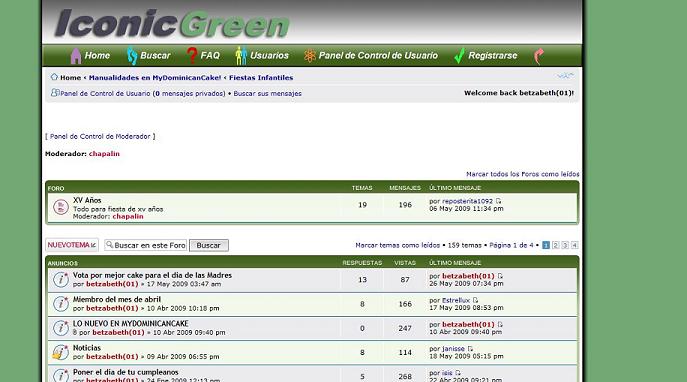The image size is (687, 382).
Task: Click the breadcrumb home outline icon
Action: (x=54, y=77)
